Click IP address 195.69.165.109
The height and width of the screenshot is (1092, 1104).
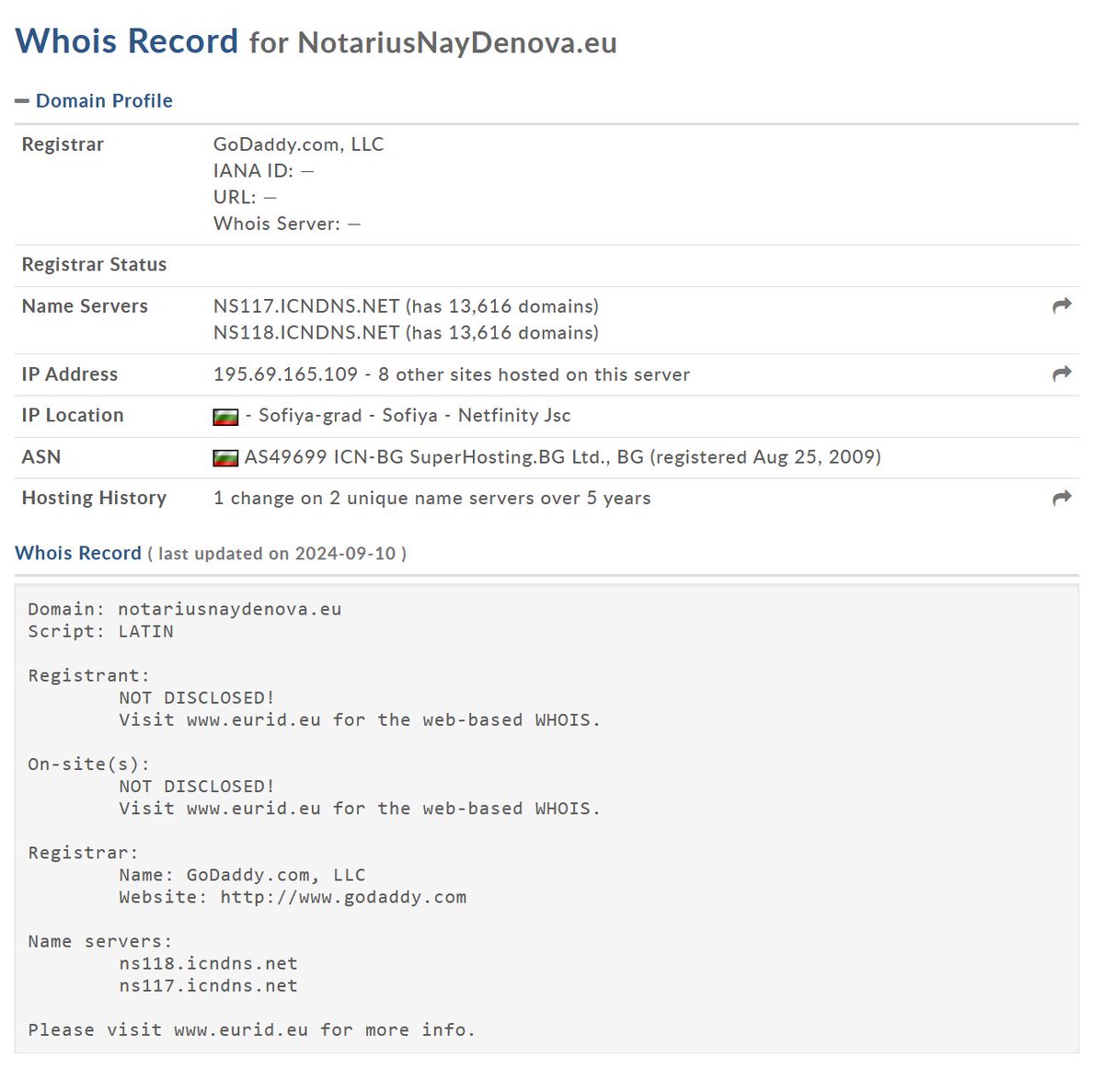pyautogui.click(x=285, y=374)
